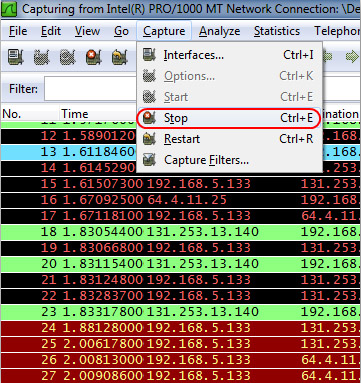
Task: Open the Go menu
Action: click(121, 31)
